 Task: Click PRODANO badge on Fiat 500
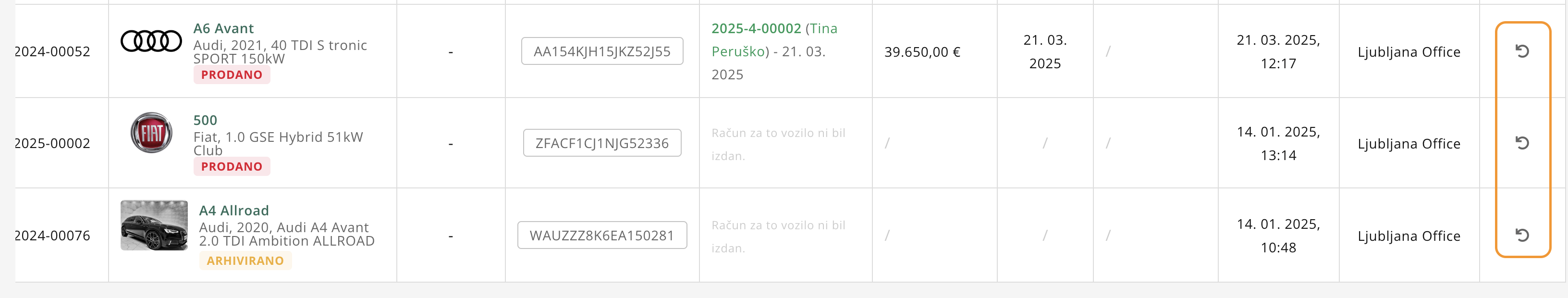point(231,167)
